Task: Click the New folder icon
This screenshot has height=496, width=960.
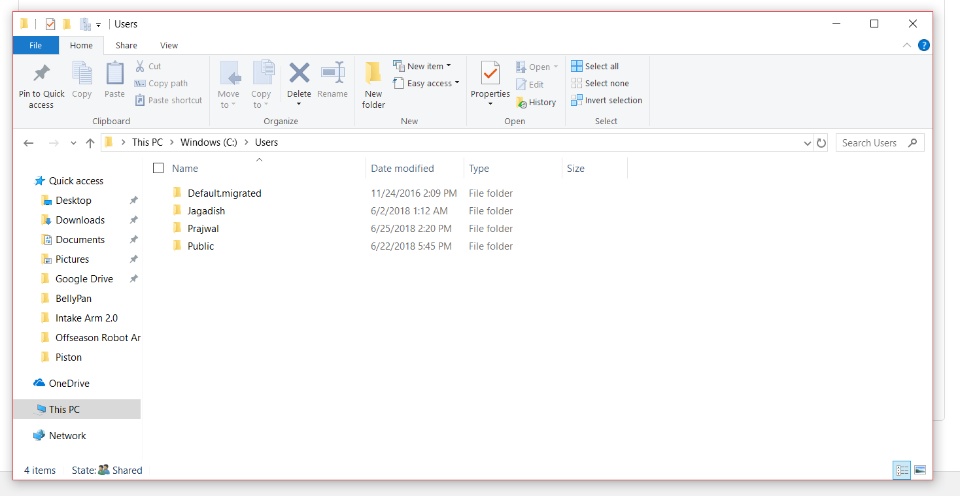Action: (373, 73)
